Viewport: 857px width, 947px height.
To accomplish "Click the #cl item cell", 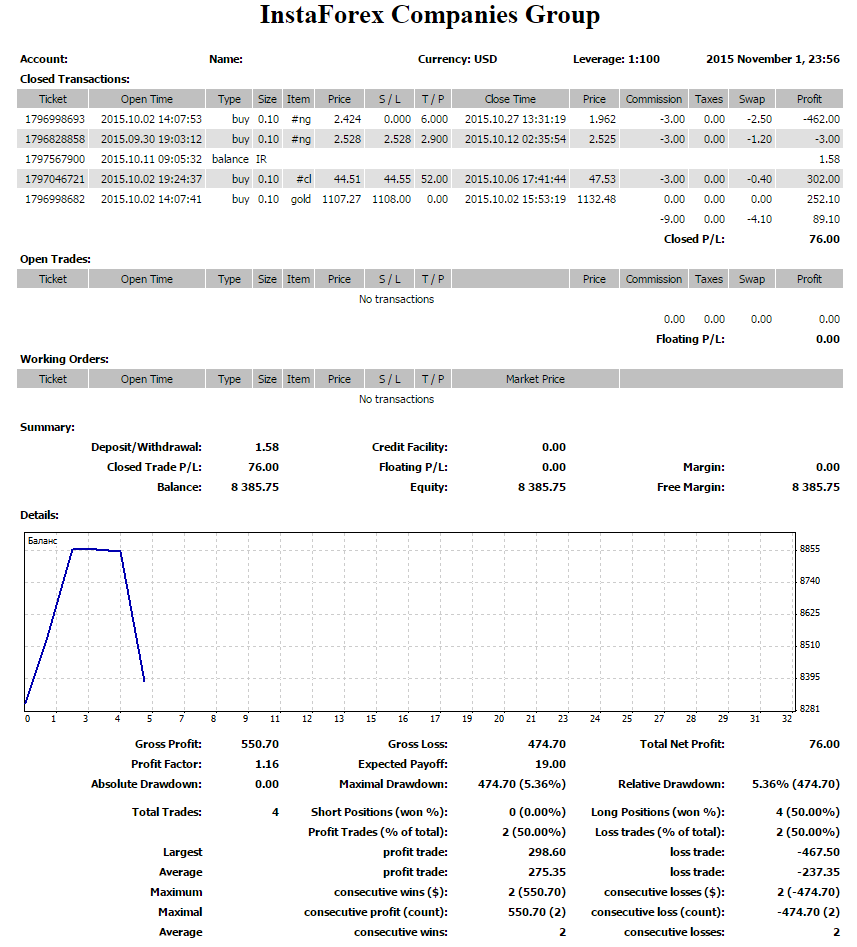I will [x=303, y=179].
